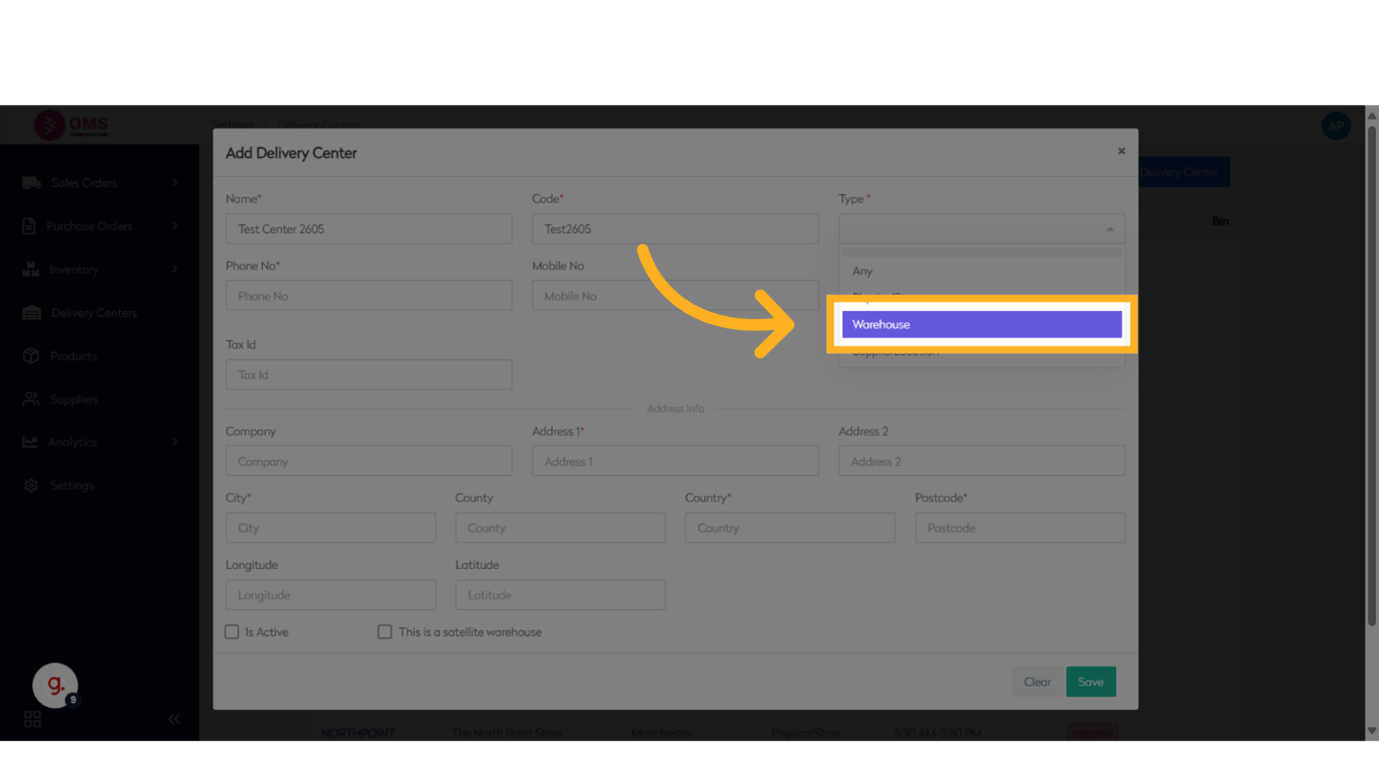Click the Products cube icon
1379x776 pixels.
31,356
